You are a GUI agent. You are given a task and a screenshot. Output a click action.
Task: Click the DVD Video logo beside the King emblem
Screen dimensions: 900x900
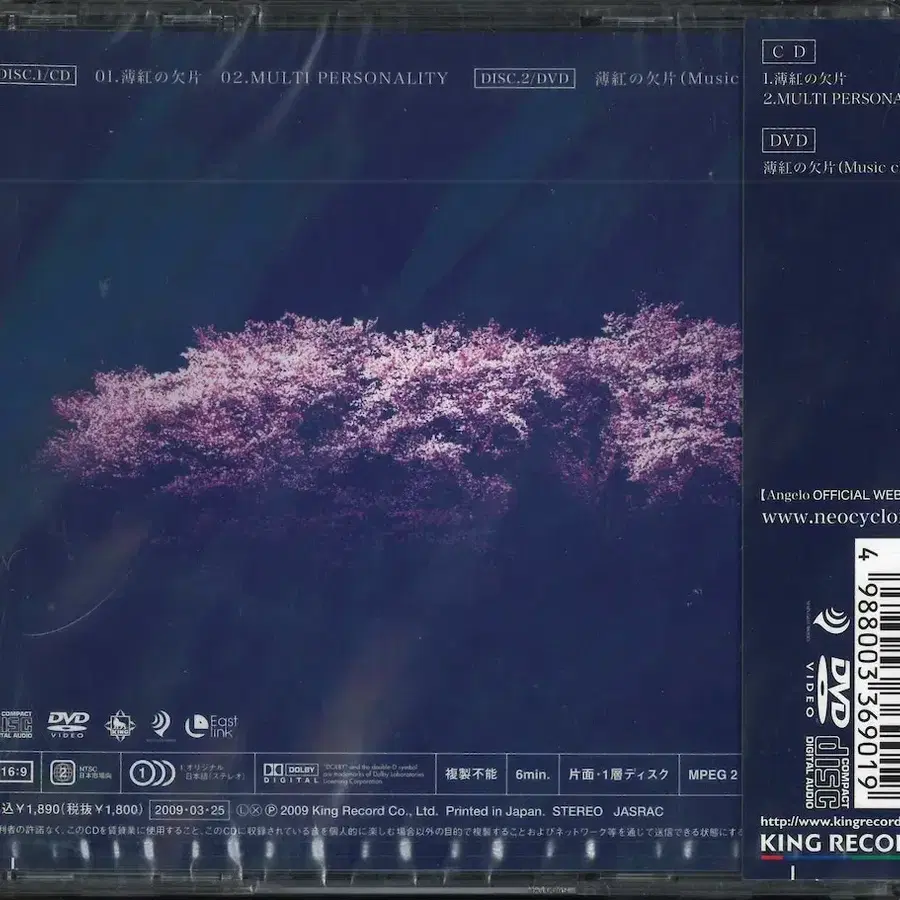[68, 724]
